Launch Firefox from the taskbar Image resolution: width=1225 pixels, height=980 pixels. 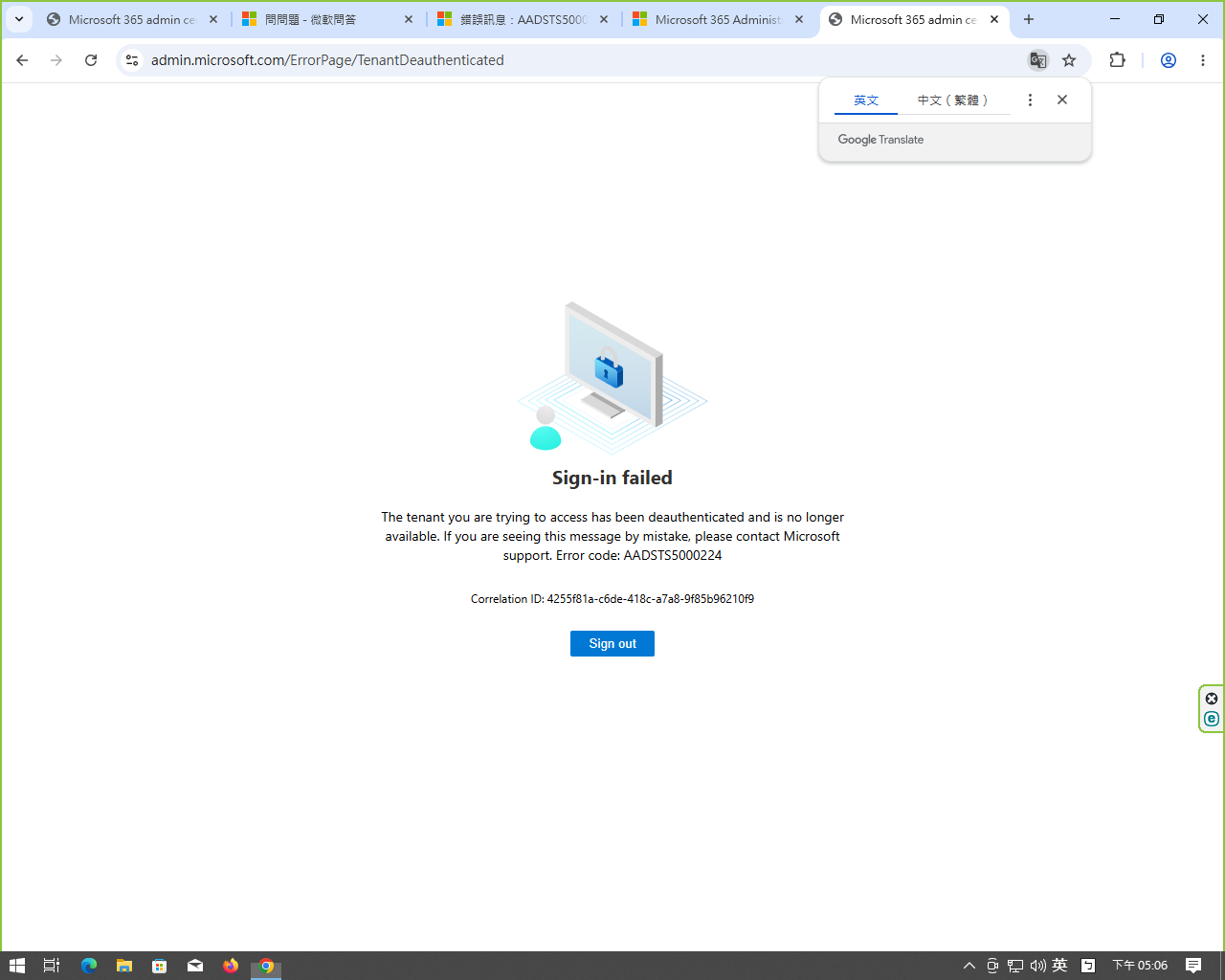click(x=231, y=966)
